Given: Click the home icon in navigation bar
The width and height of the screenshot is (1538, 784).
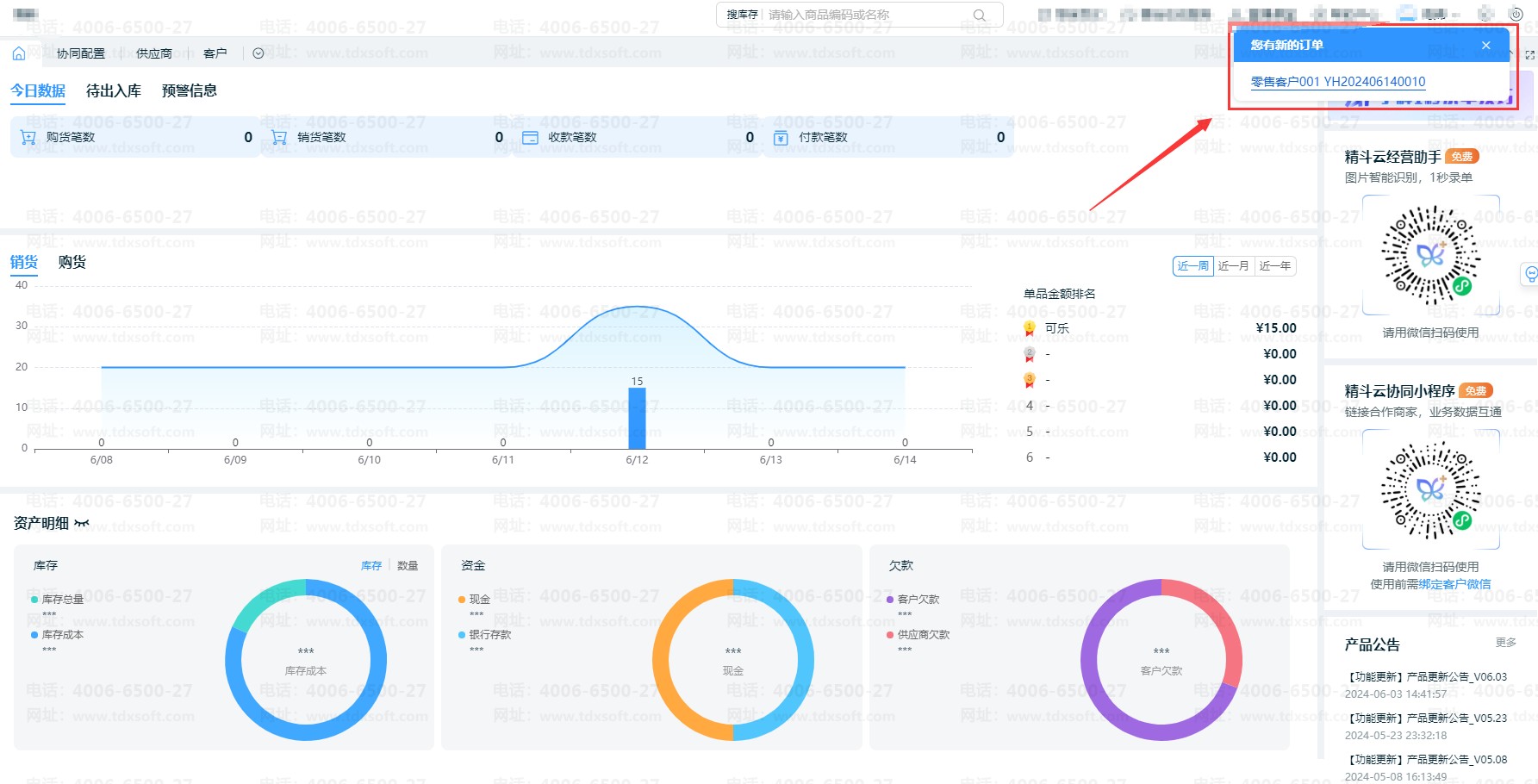Looking at the screenshot, I should (x=18, y=53).
